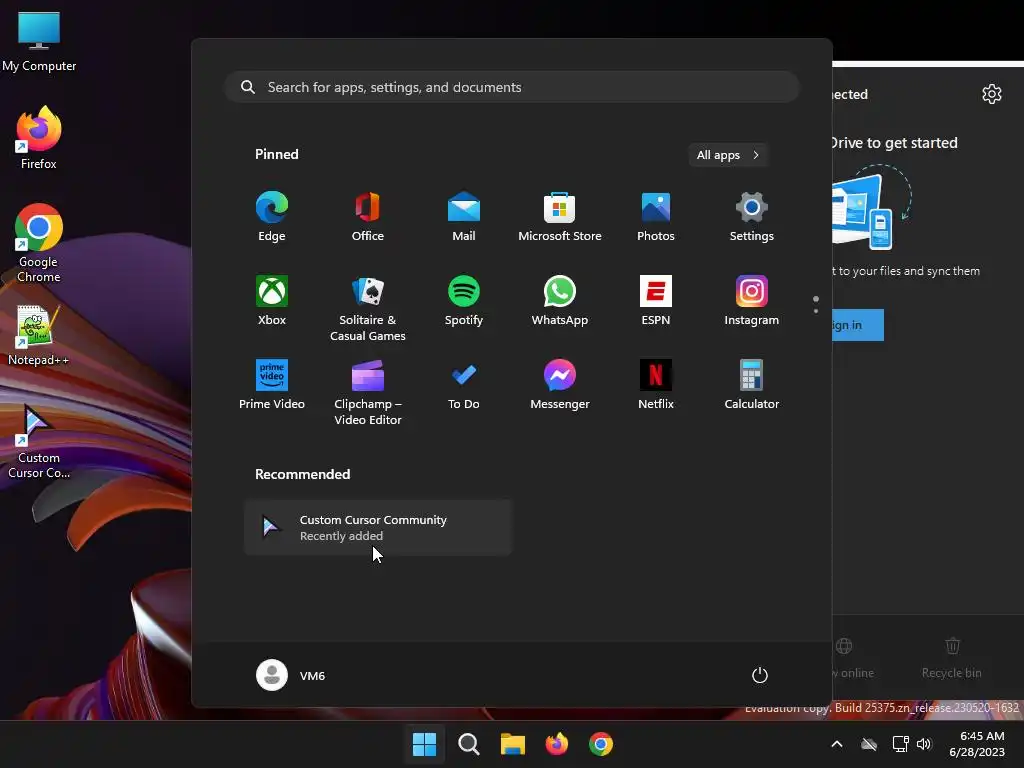1024x768 pixels.
Task: Go to next page of pinned apps
Action: tap(816, 311)
